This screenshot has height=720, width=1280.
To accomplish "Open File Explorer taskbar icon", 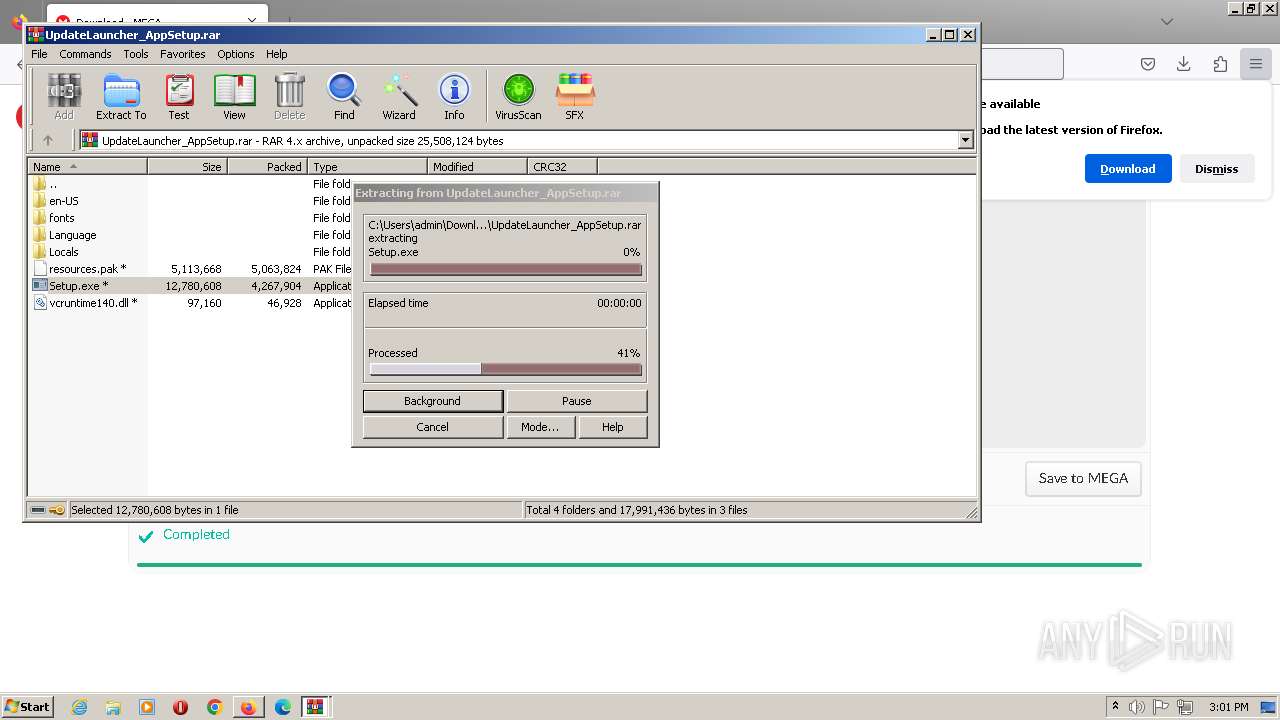I will tap(113, 707).
